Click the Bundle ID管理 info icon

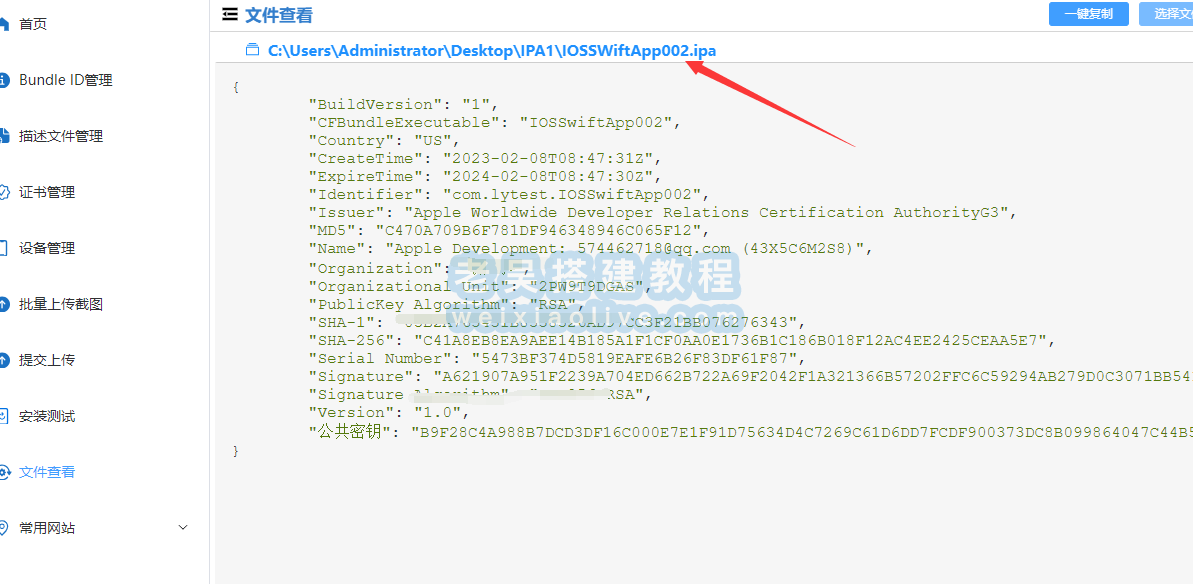pyautogui.click(x=4, y=80)
